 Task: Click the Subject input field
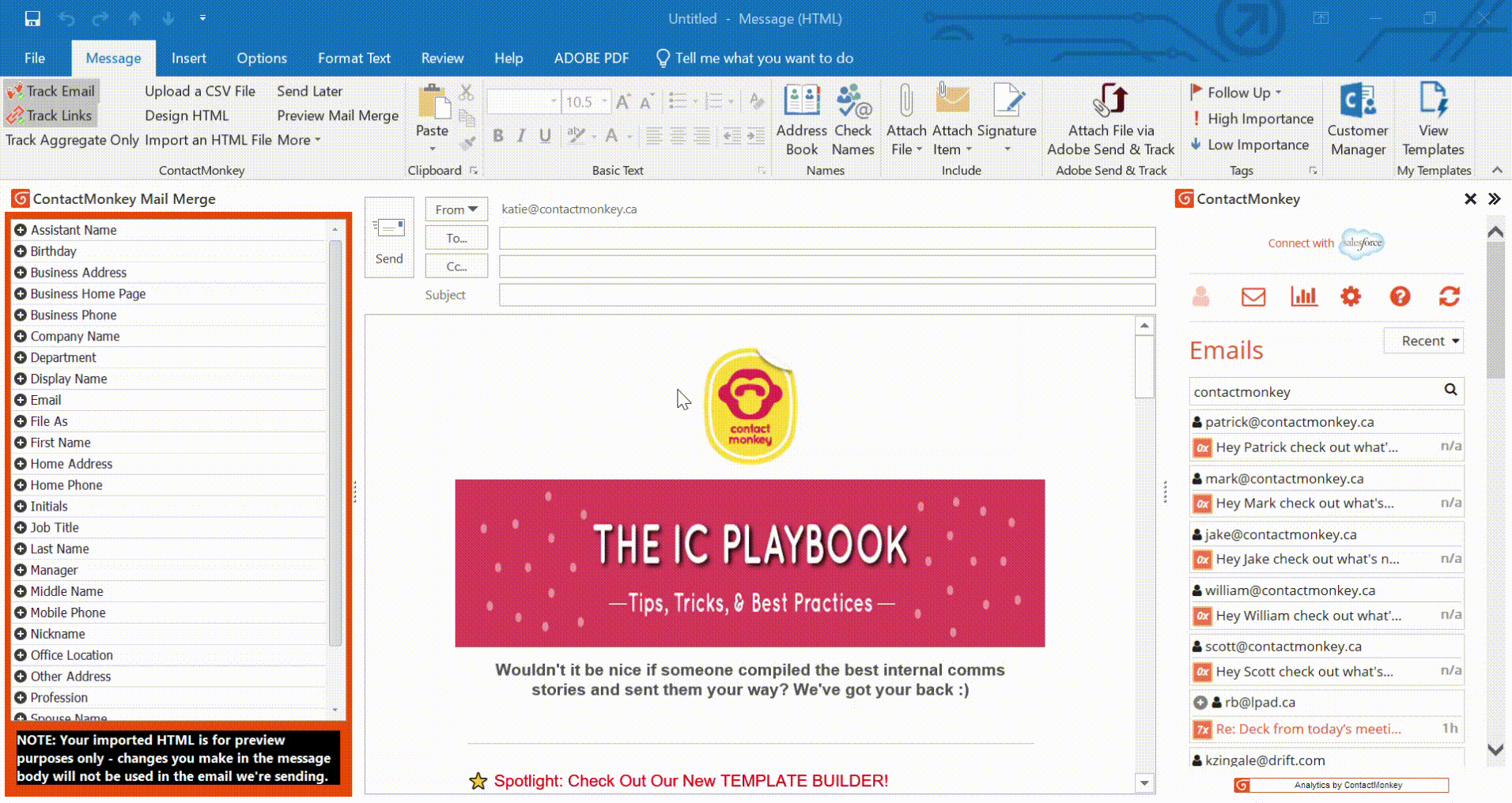827,295
